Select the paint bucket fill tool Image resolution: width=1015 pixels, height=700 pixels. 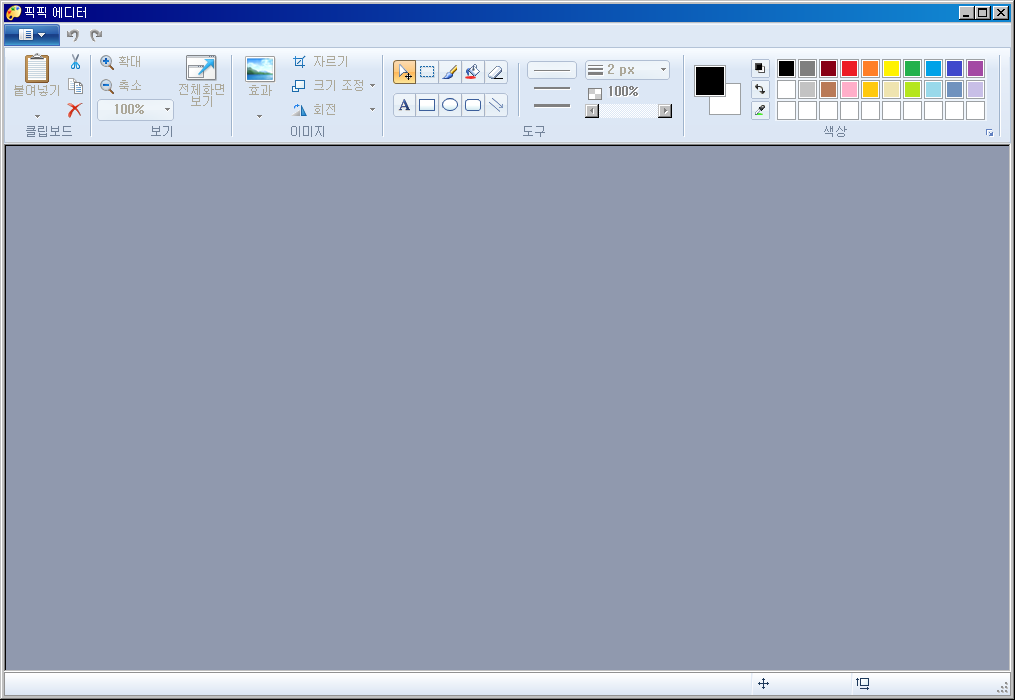click(473, 72)
